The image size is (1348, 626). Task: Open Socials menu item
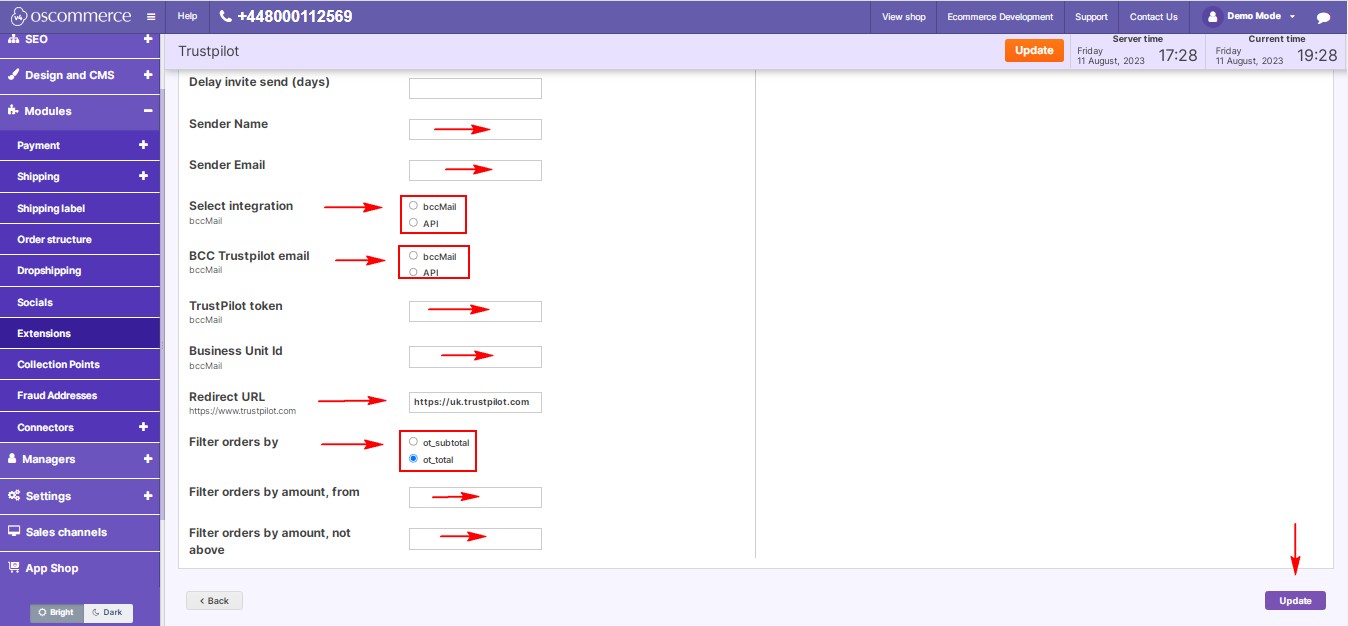point(80,302)
